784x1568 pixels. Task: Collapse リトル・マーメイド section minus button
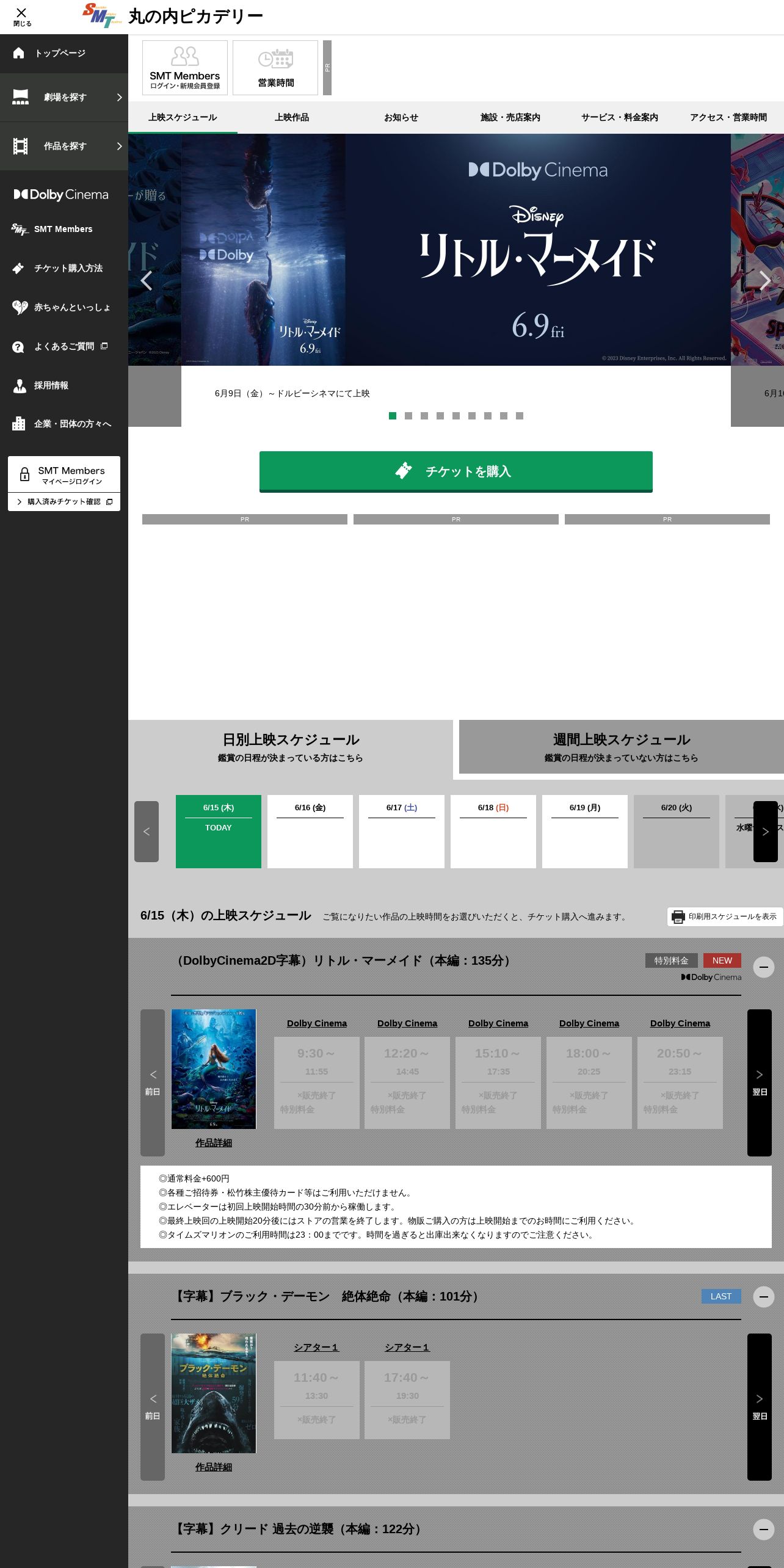tap(764, 967)
